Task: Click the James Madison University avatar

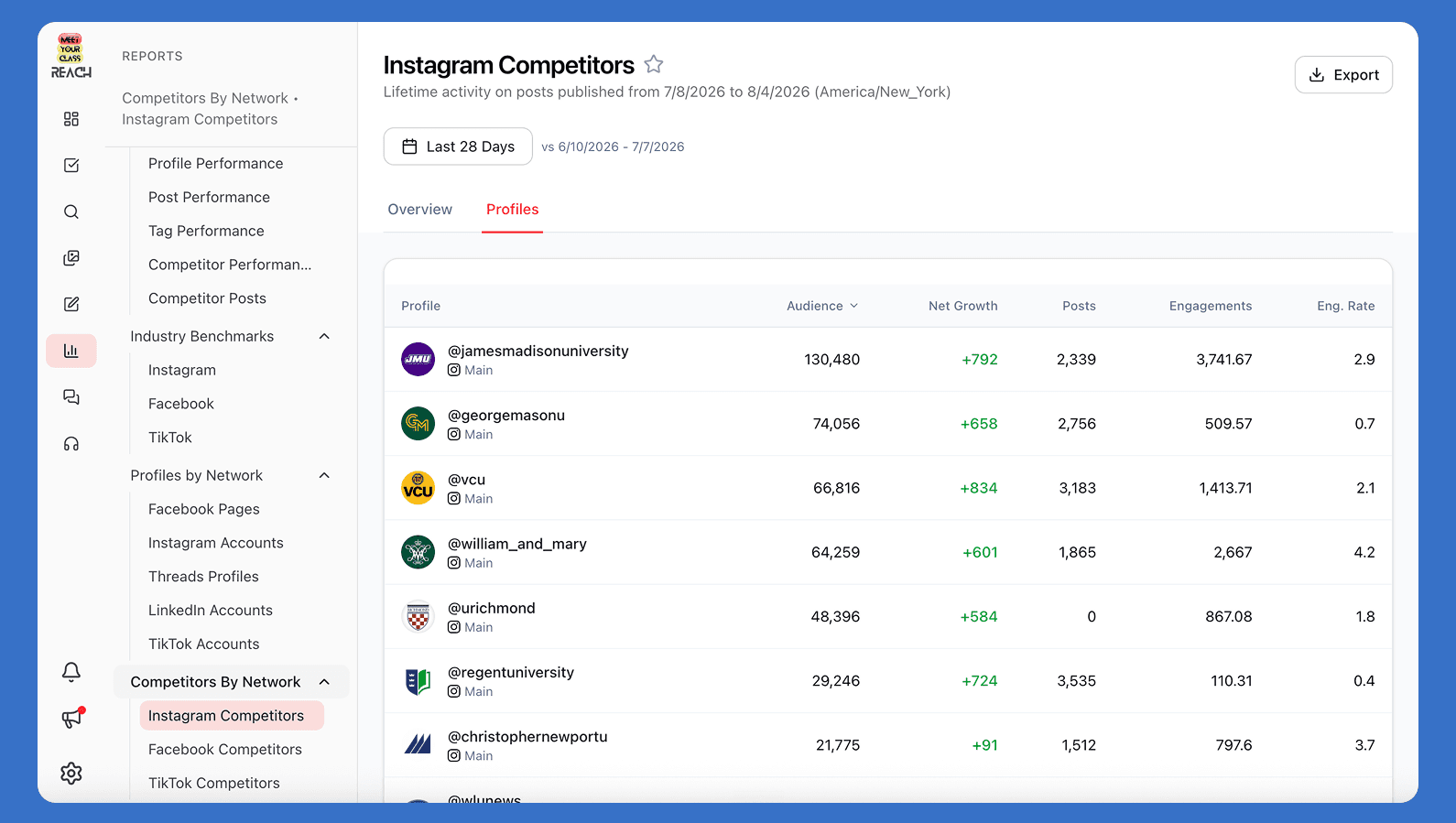Action: point(418,359)
